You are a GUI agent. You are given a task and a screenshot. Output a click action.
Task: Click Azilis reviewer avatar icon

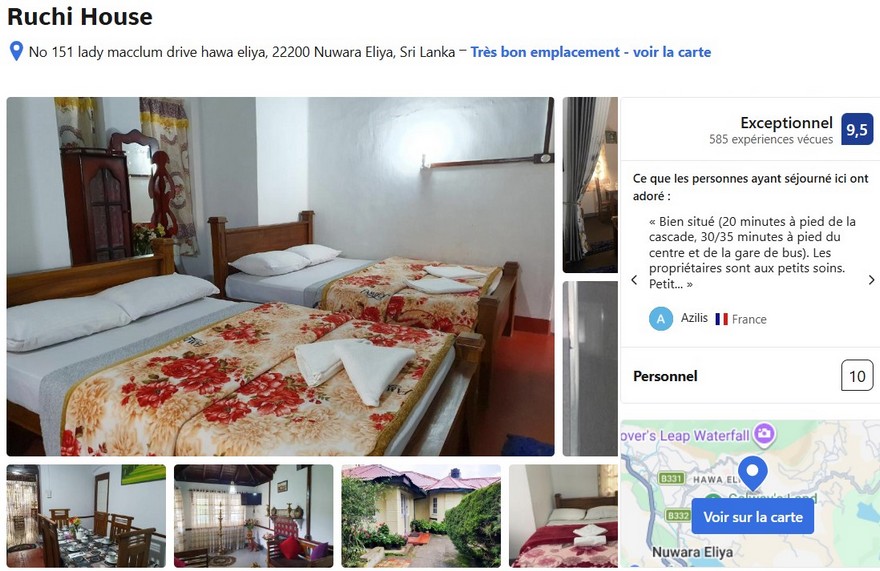point(661,319)
